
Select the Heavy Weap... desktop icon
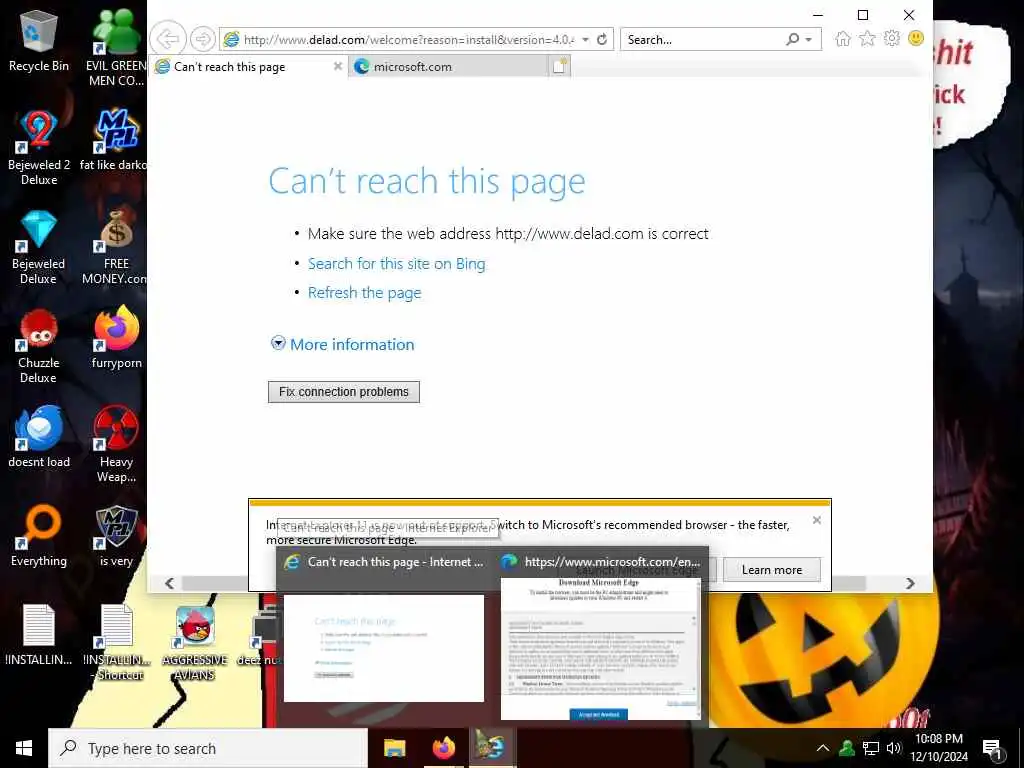point(116,445)
